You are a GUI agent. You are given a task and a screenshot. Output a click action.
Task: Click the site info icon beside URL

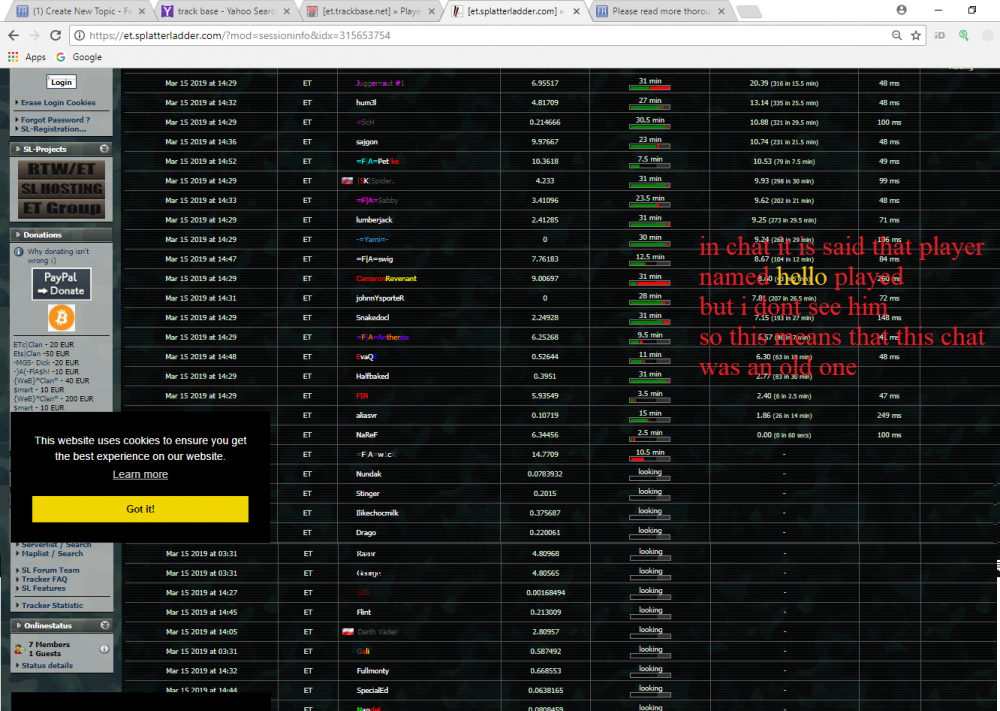79,35
